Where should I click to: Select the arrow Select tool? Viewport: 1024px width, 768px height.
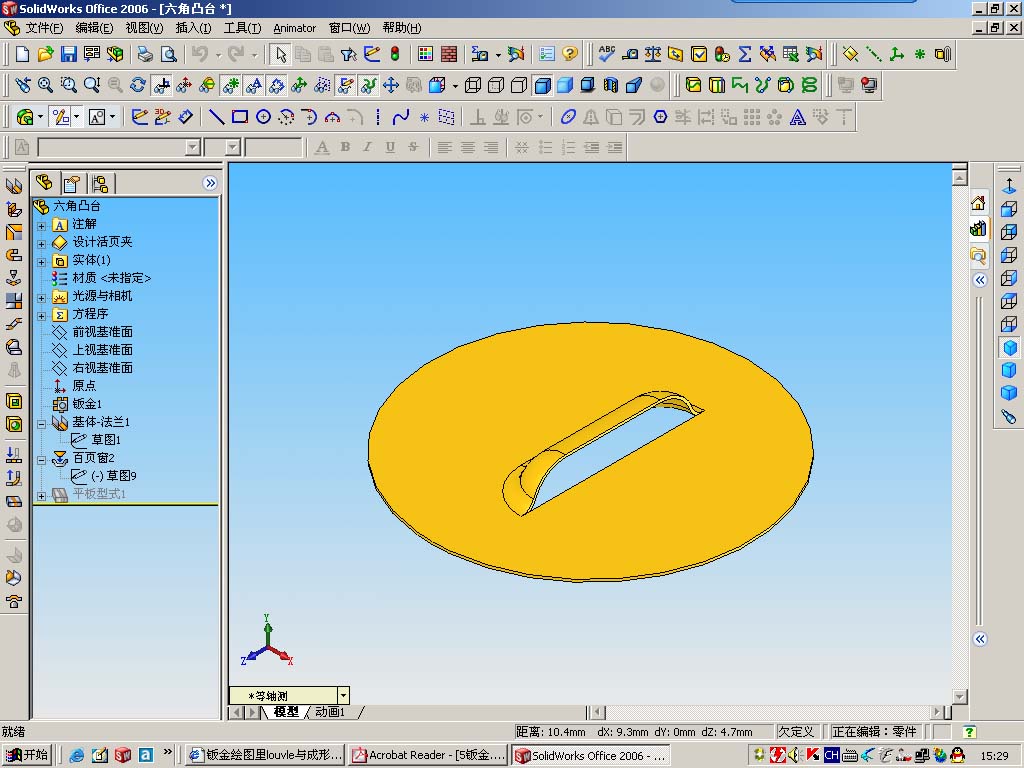click(x=281, y=54)
